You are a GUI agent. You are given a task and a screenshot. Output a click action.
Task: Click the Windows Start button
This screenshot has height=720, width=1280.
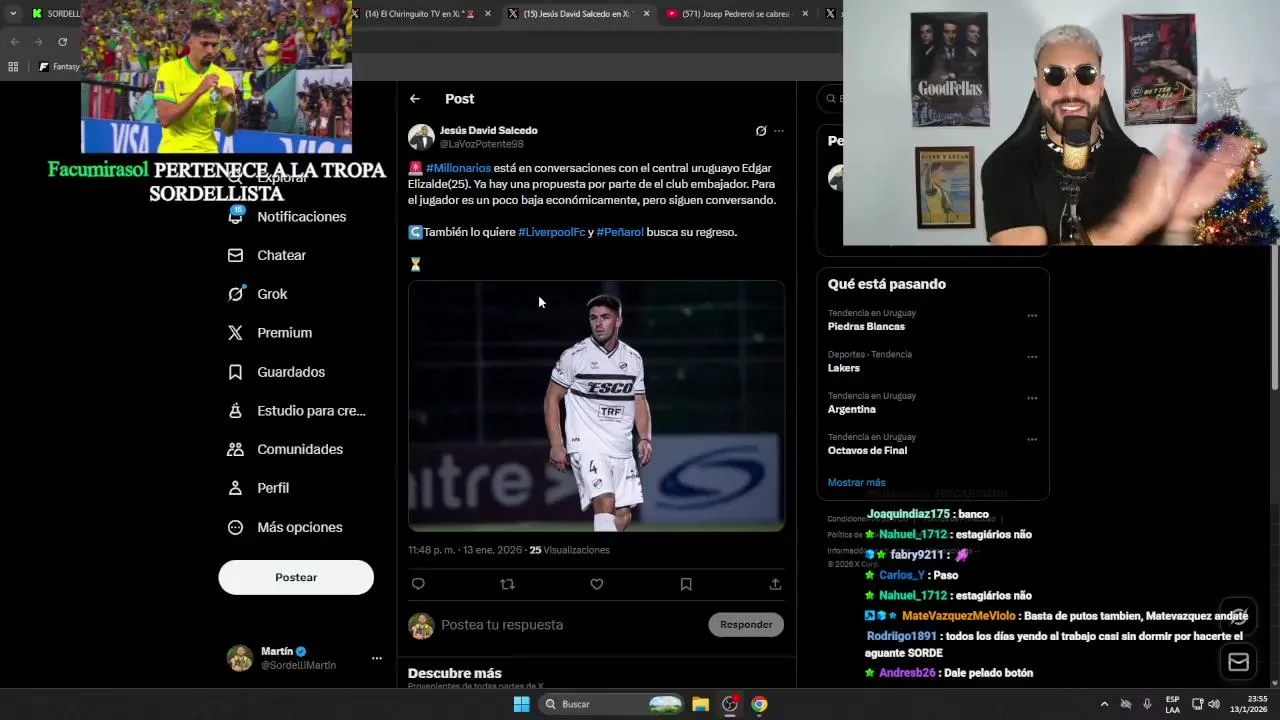tap(521, 704)
